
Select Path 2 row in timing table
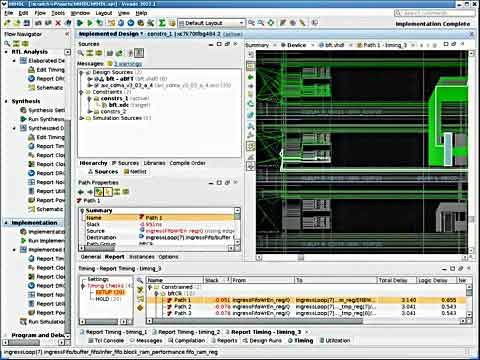click(183, 307)
